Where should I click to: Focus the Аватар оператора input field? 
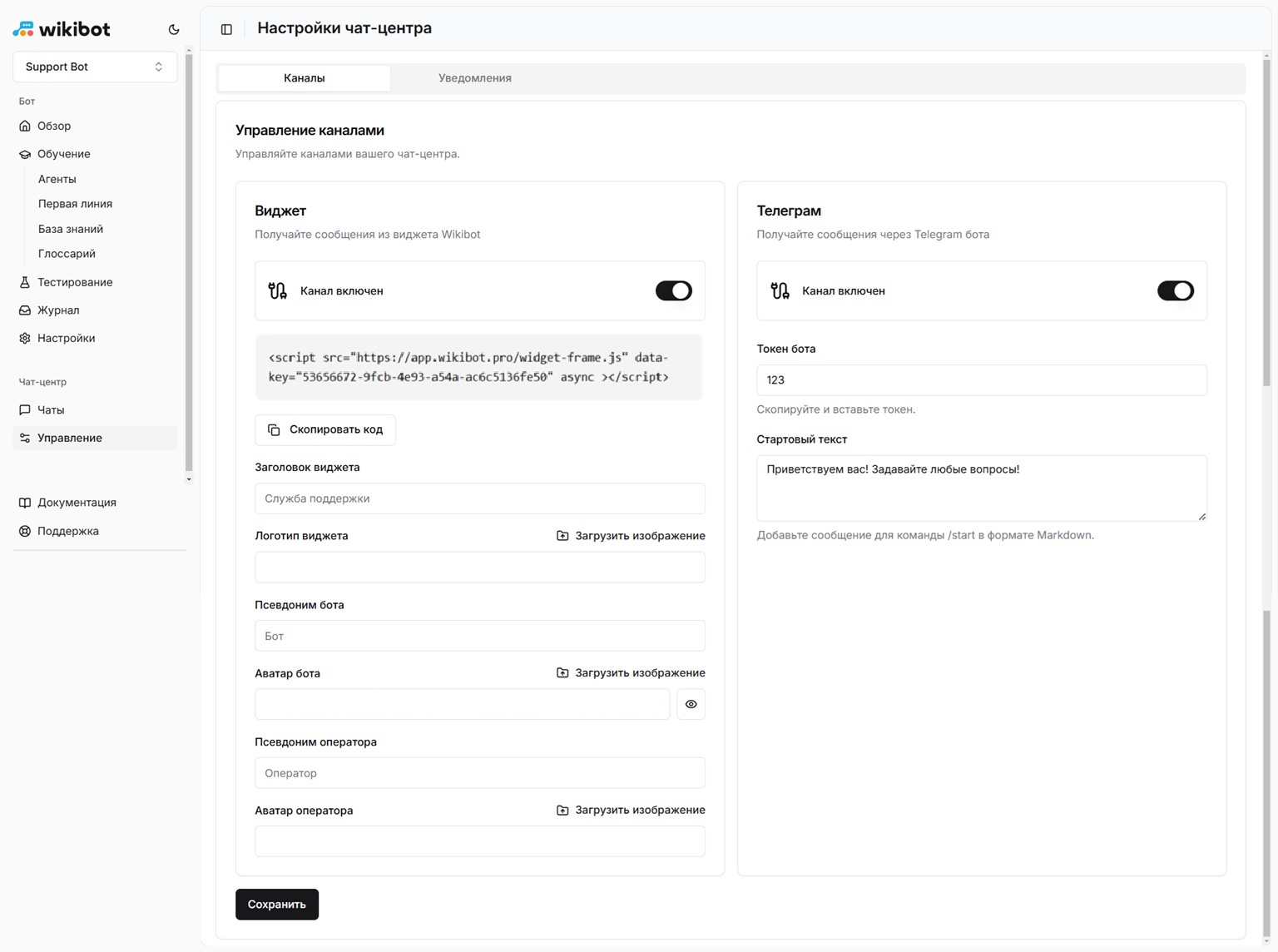click(x=480, y=841)
